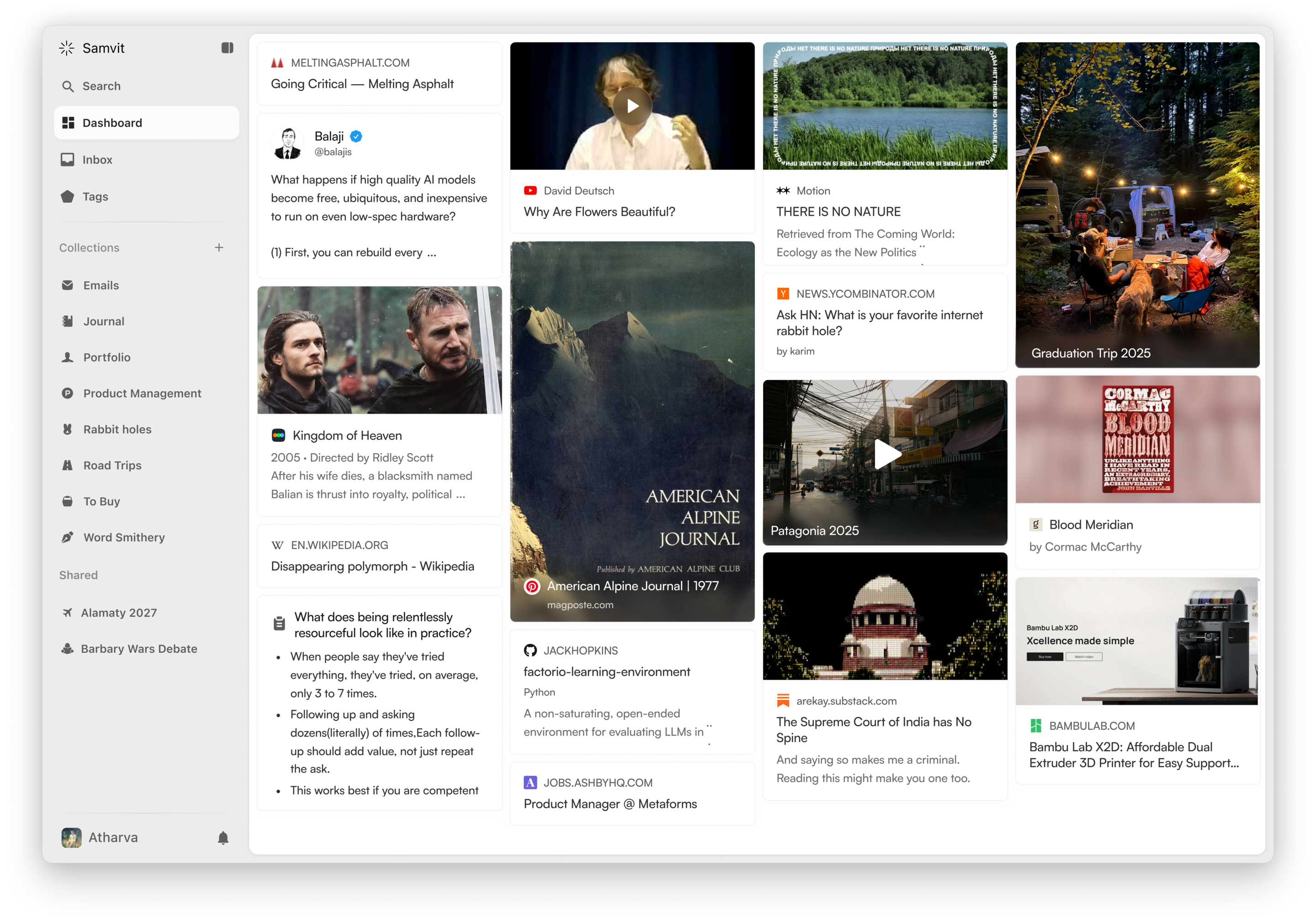Open the Road Trips collection
Image resolution: width=1316 pixels, height=922 pixels.
(147, 466)
